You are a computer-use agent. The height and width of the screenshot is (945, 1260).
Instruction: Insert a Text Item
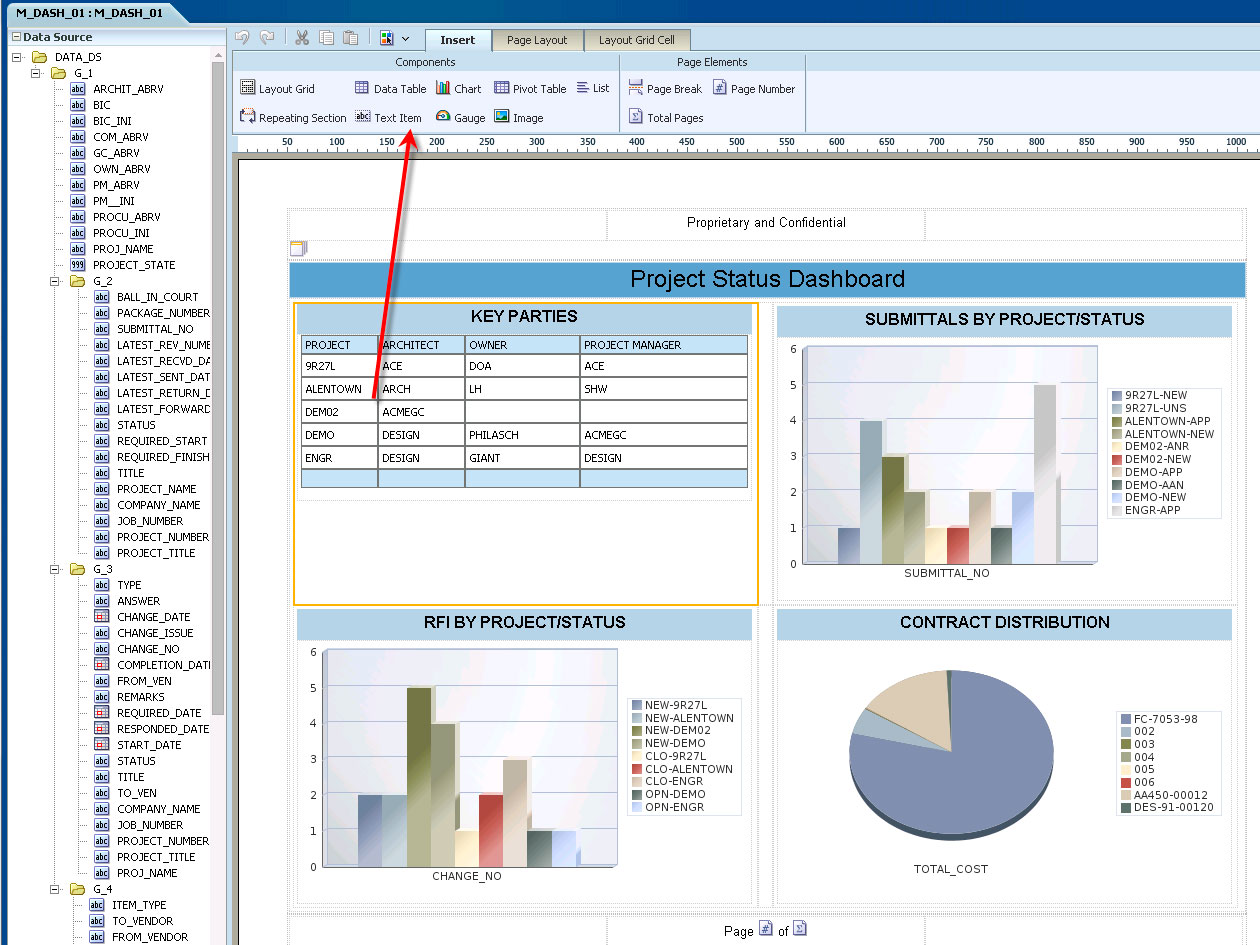(x=388, y=117)
